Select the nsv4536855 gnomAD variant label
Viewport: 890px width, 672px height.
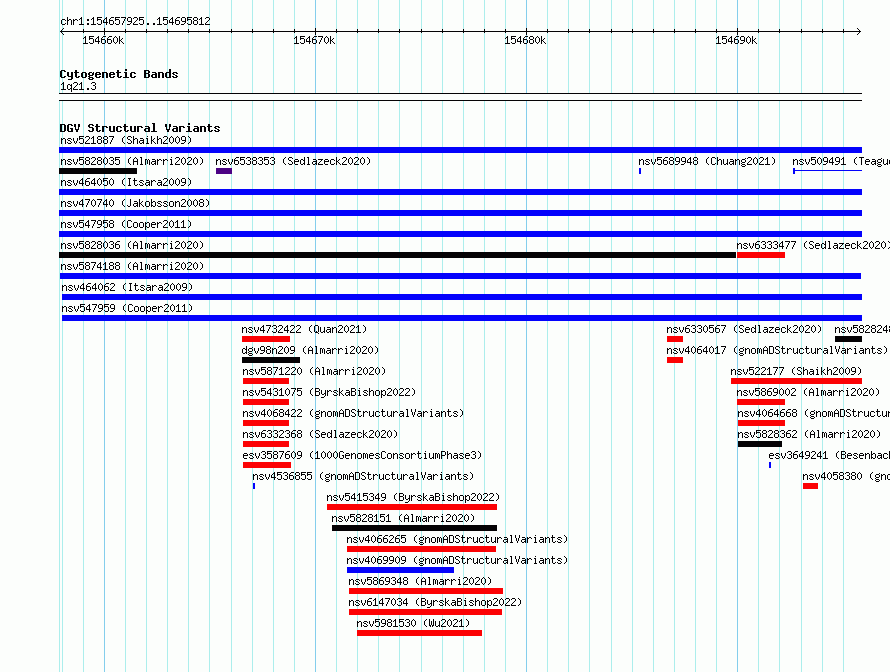[x=363, y=476]
